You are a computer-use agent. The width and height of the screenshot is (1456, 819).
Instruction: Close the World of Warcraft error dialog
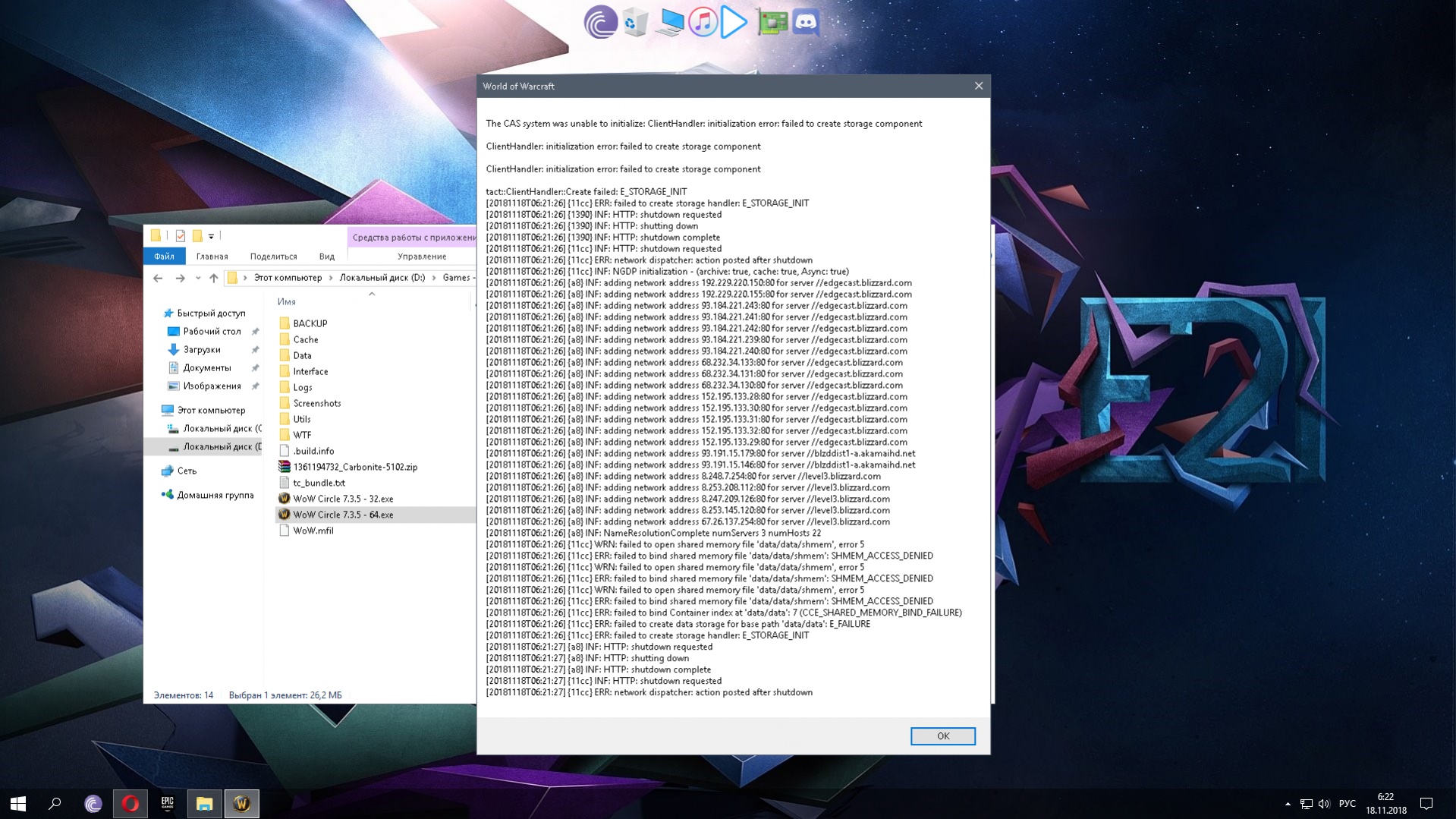point(978,86)
